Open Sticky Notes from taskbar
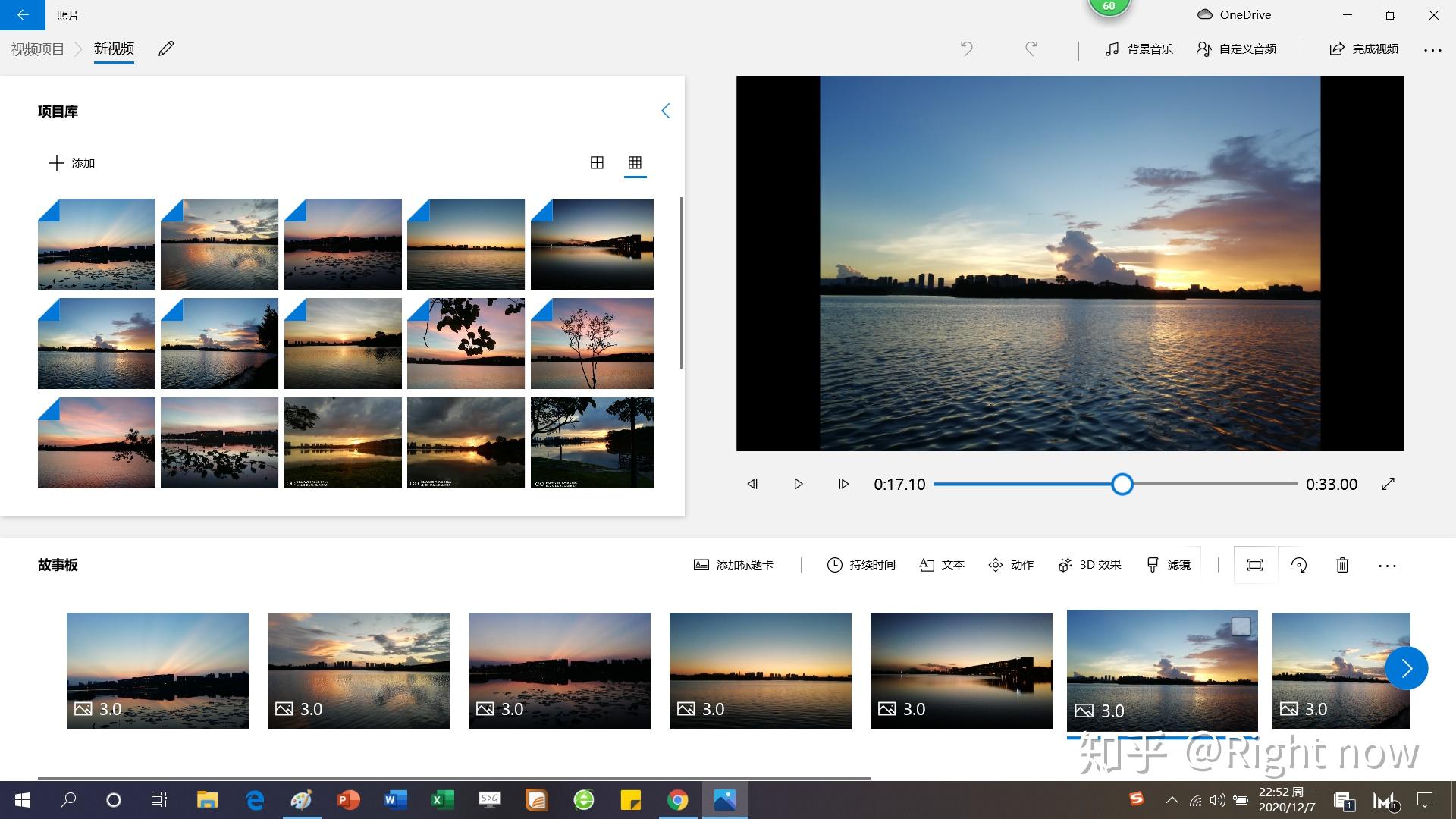 [x=631, y=800]
